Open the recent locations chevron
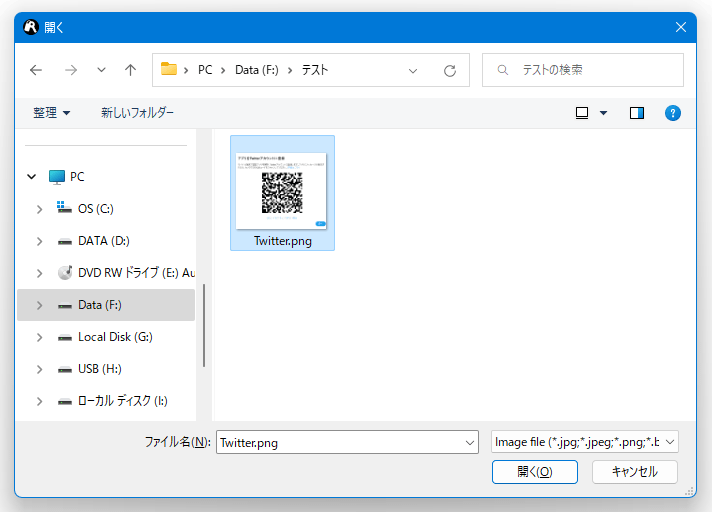Viewport: 712px width, 512px height. point(101,70)
